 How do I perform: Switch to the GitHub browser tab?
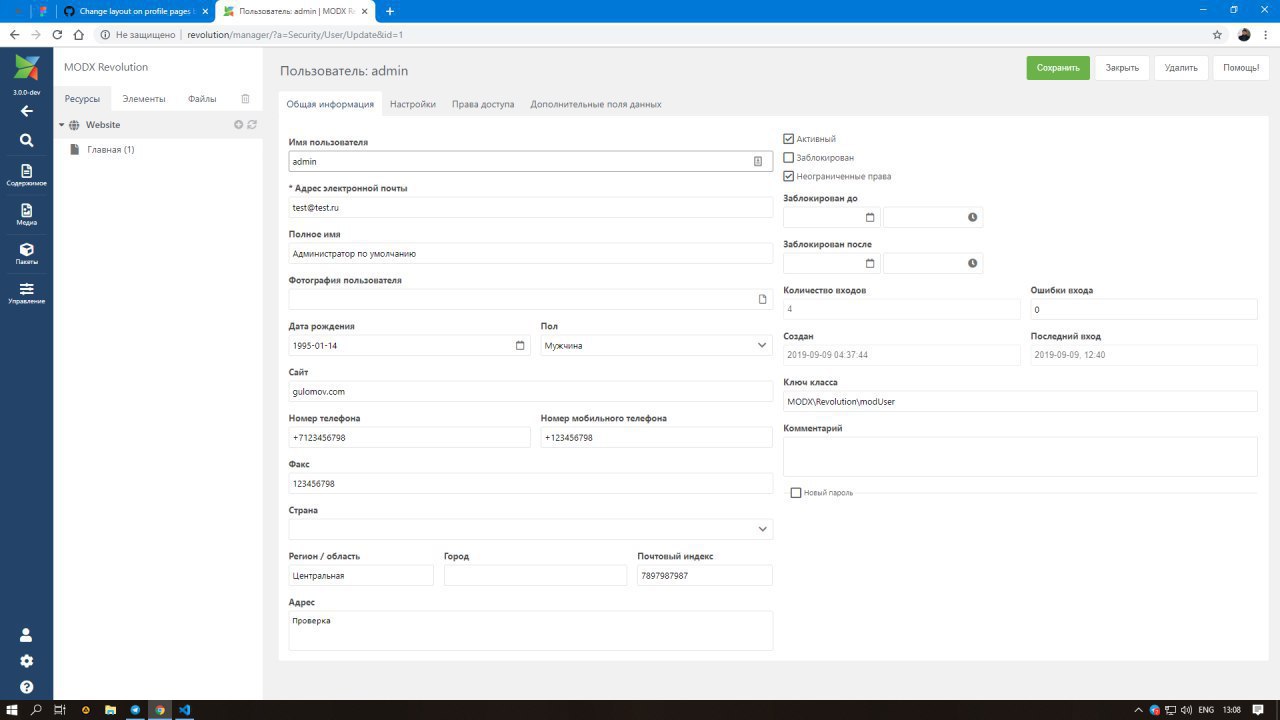pos(135,11)
